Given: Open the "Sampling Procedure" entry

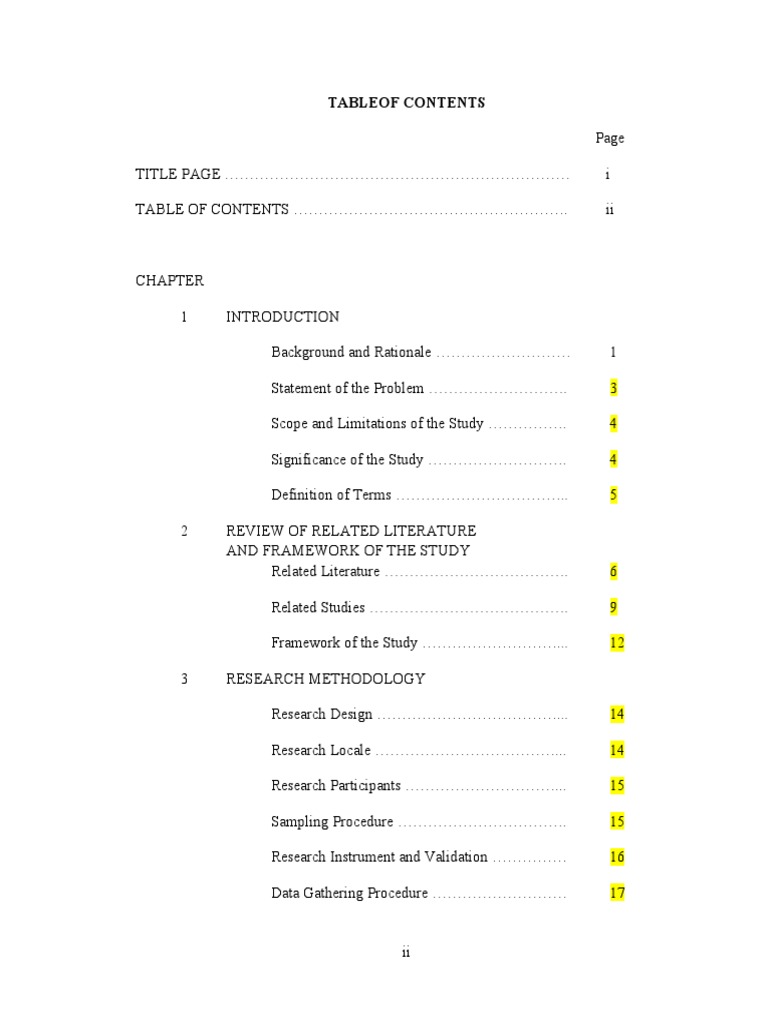Looking at the screenshot, I should coord(332,822).
